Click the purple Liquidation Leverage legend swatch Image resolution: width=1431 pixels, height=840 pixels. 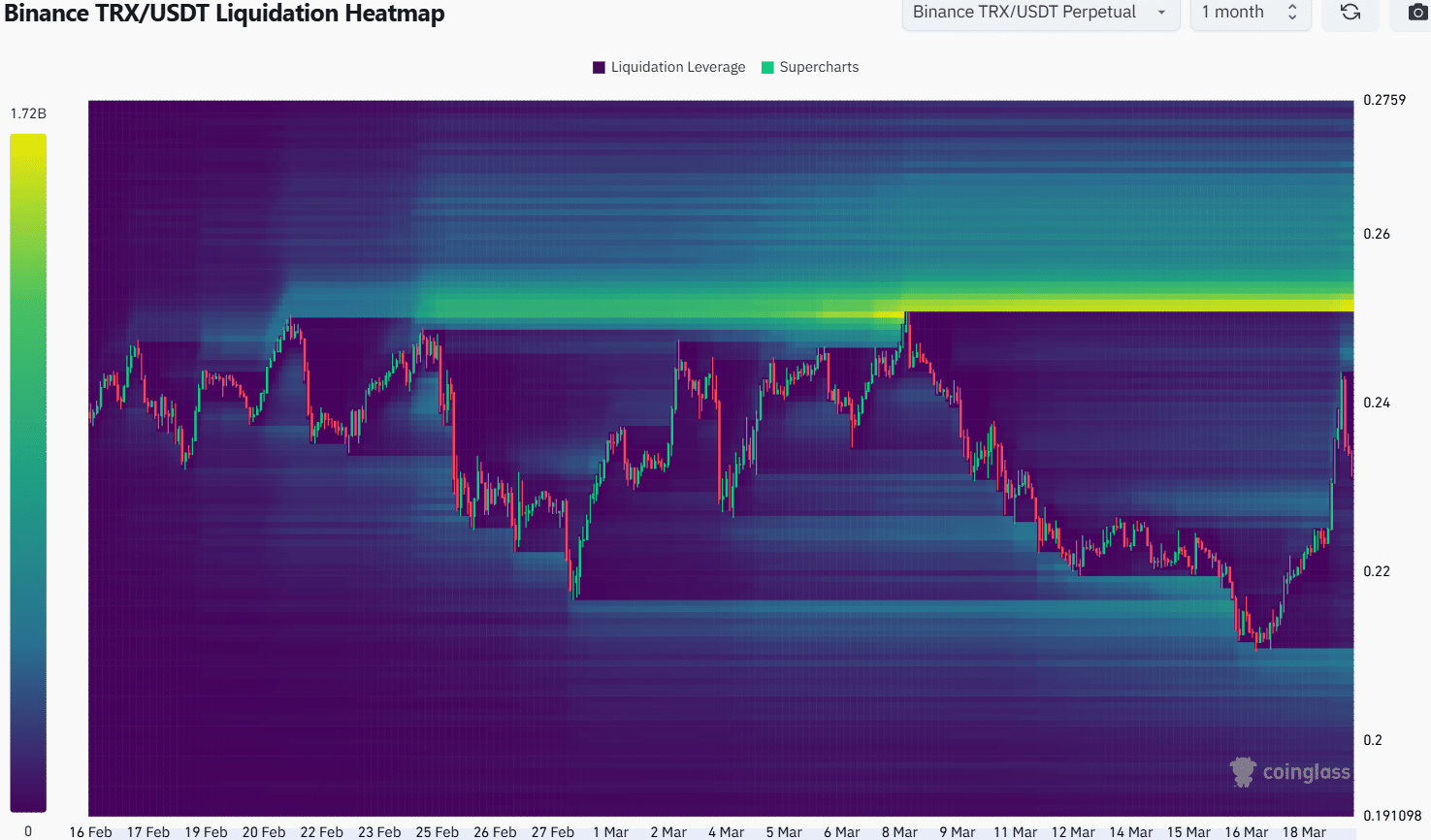click(x=599, y=67)
